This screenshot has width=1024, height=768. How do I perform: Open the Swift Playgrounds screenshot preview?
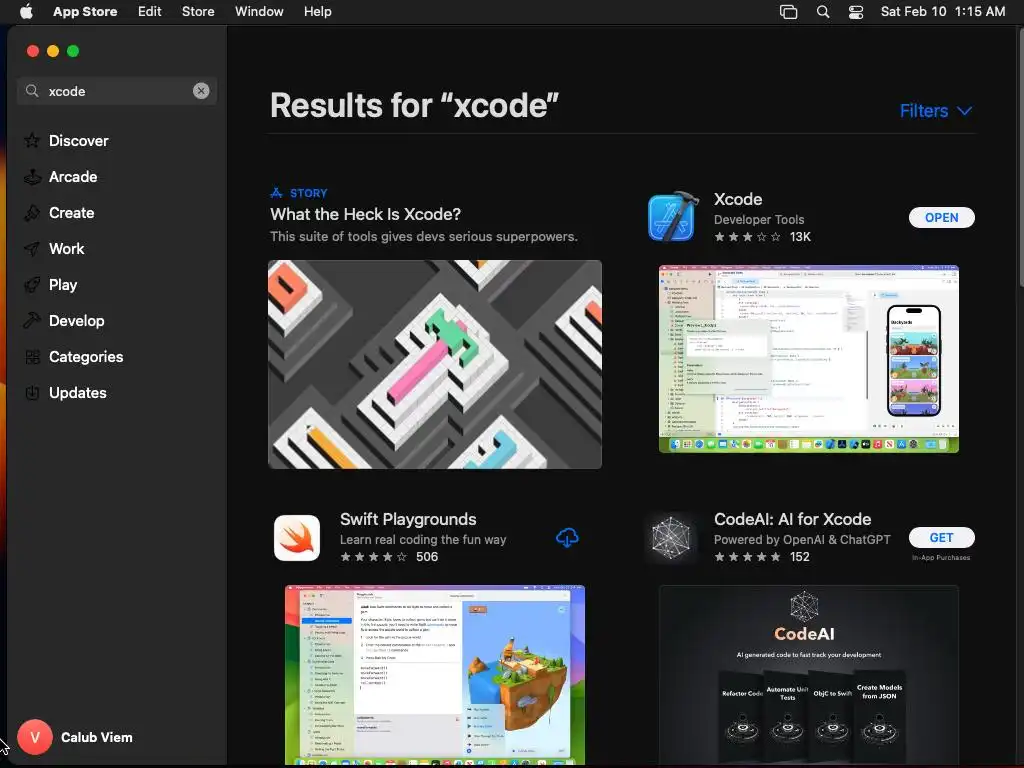point(435,675)
